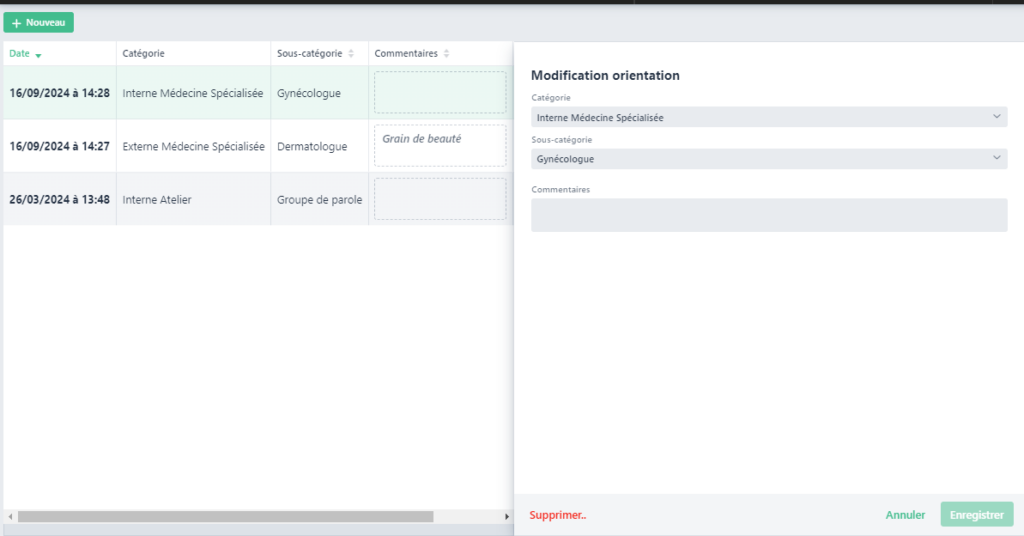Image resolution: width=1024 pixels, height=536 pixels.
Task: Click the Nouveau button
Action: click(x=38, y=22)
